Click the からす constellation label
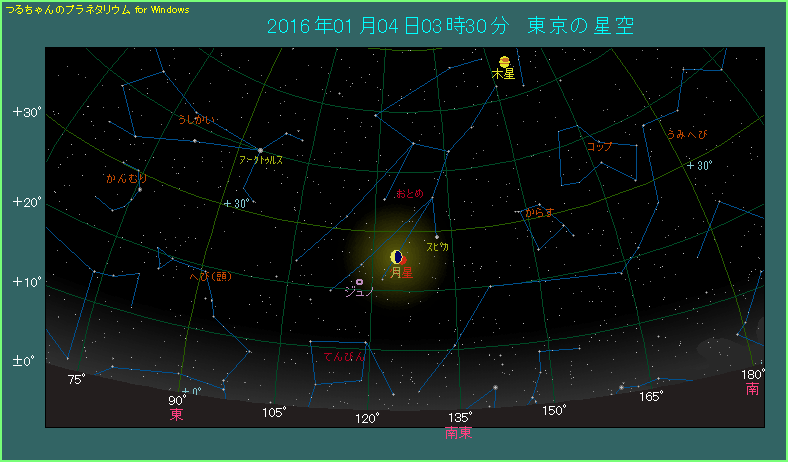The image size is (788, 462). click(x=539, y=212)
